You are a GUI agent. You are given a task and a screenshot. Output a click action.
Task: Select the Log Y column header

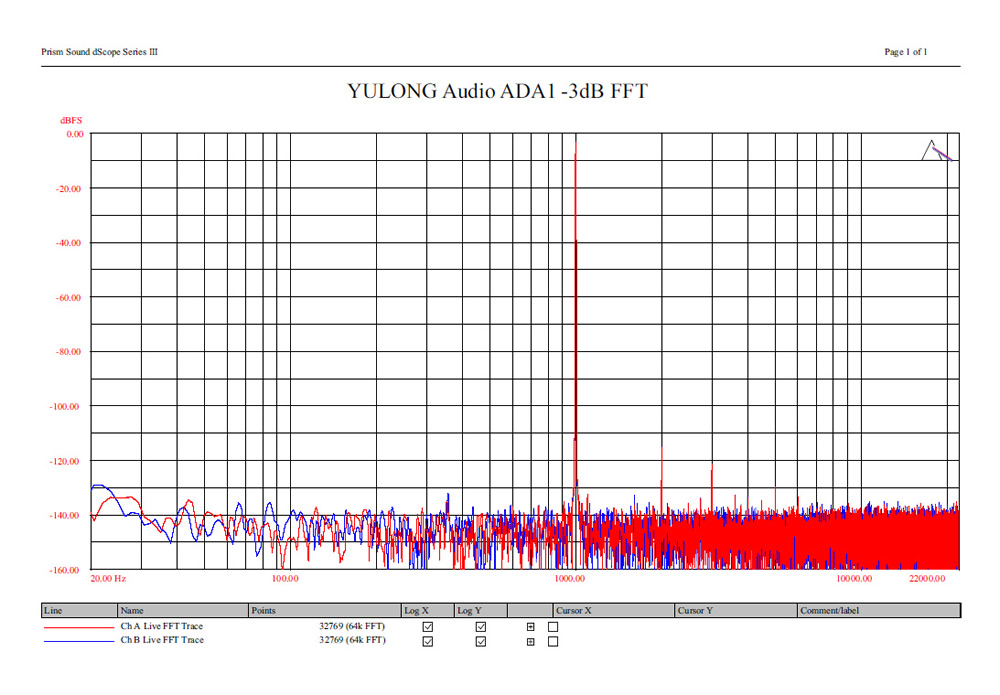[x=481, y=611]
